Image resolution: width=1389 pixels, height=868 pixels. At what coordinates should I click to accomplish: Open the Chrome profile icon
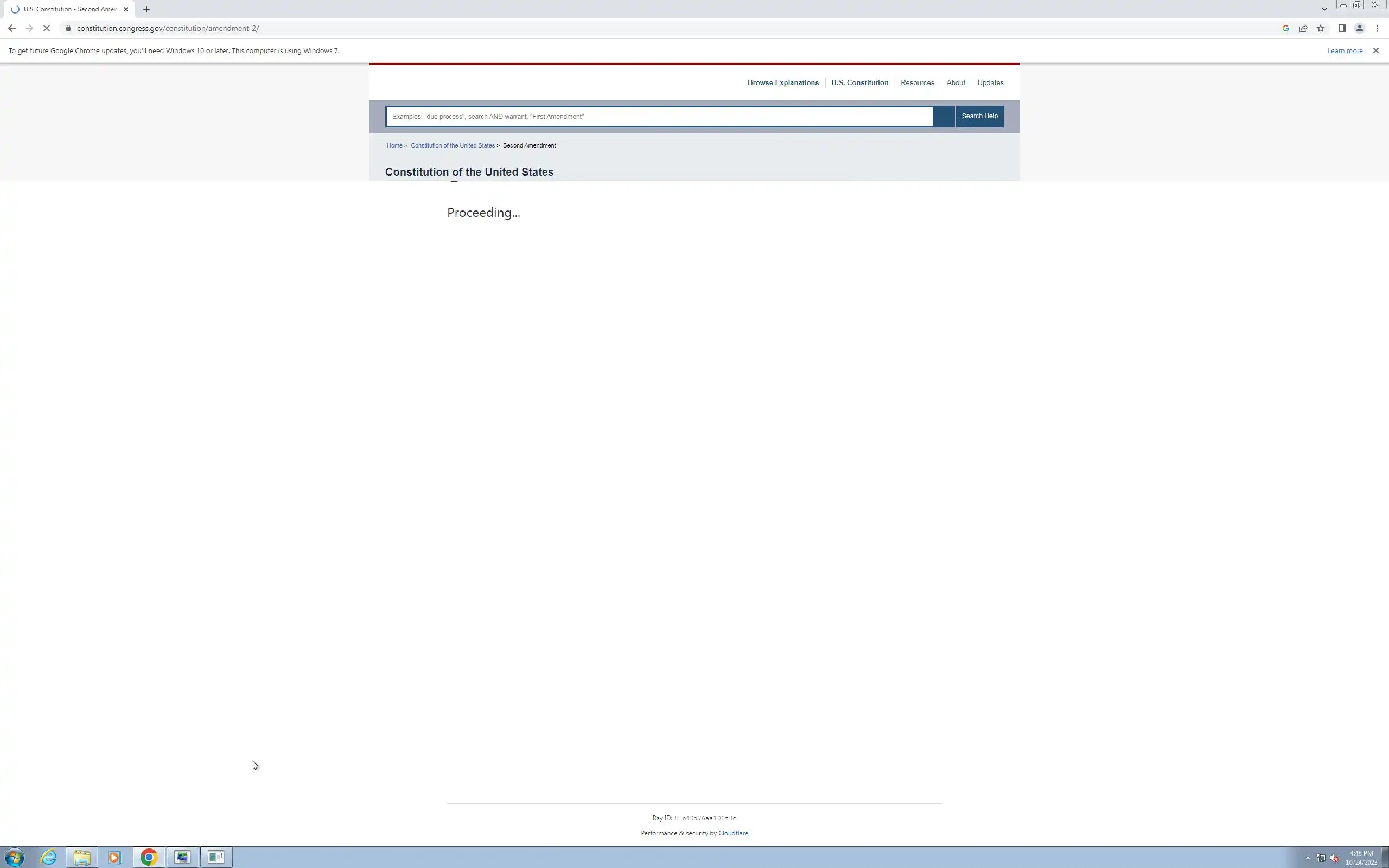1359,28
